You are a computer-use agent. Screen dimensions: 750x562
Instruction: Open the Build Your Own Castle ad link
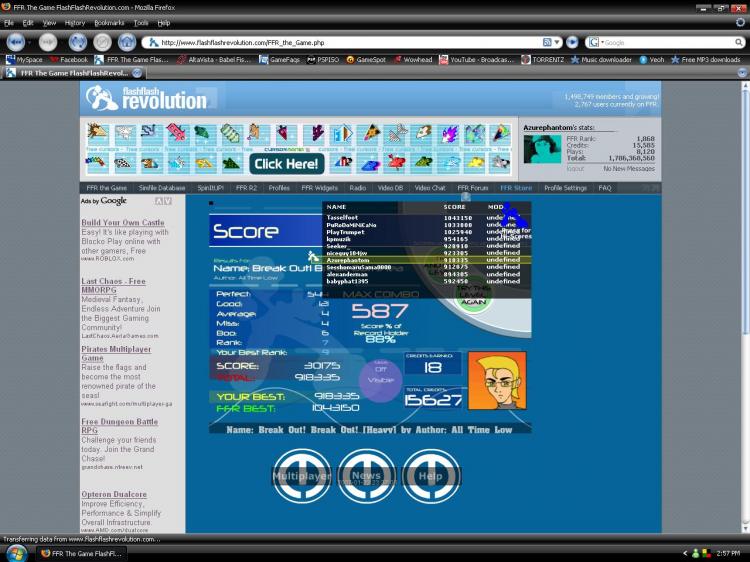(x=123, y=222)
